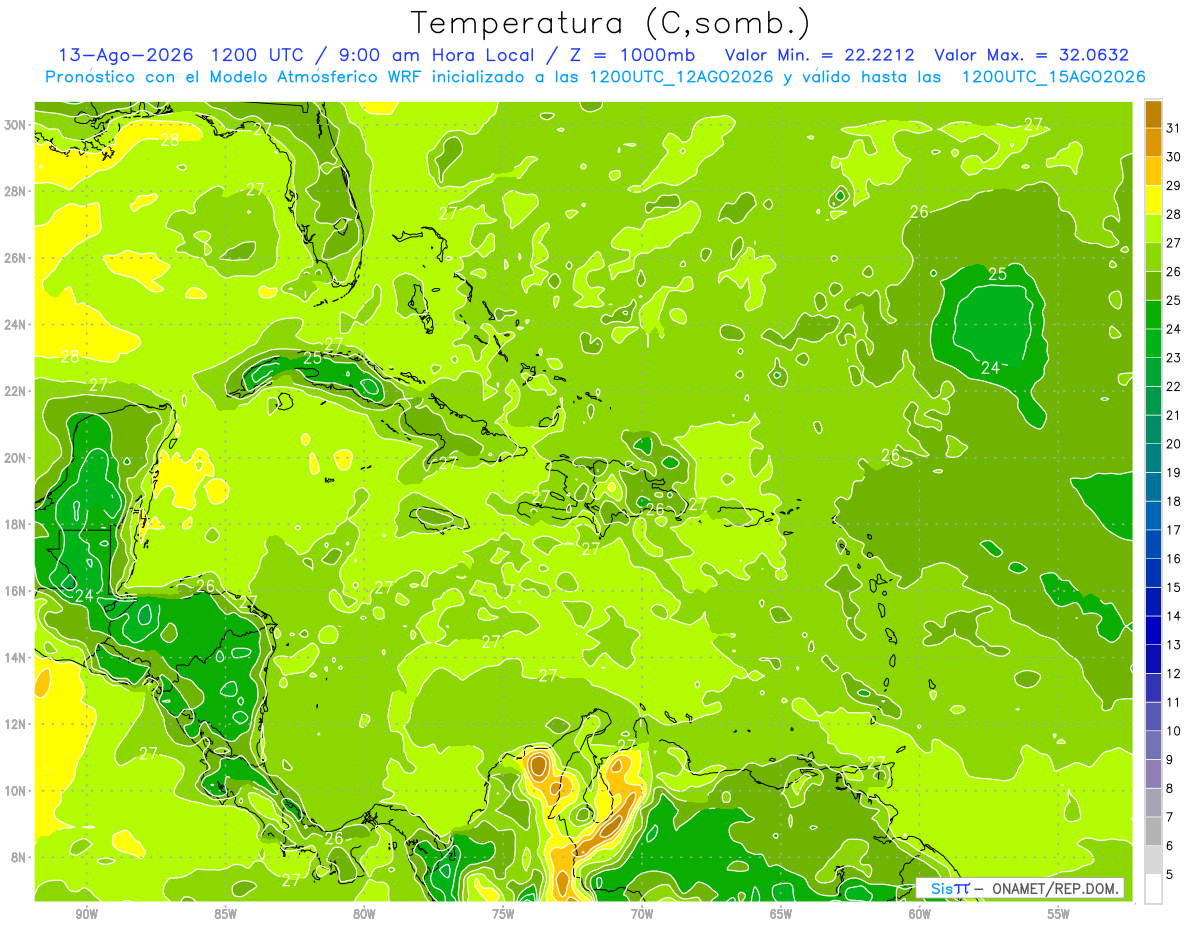Click valid-until time "1200UTC_15AGO2026"
Image resolution: width=1200 pixels, height=927 pixels.
(1053, 77)
